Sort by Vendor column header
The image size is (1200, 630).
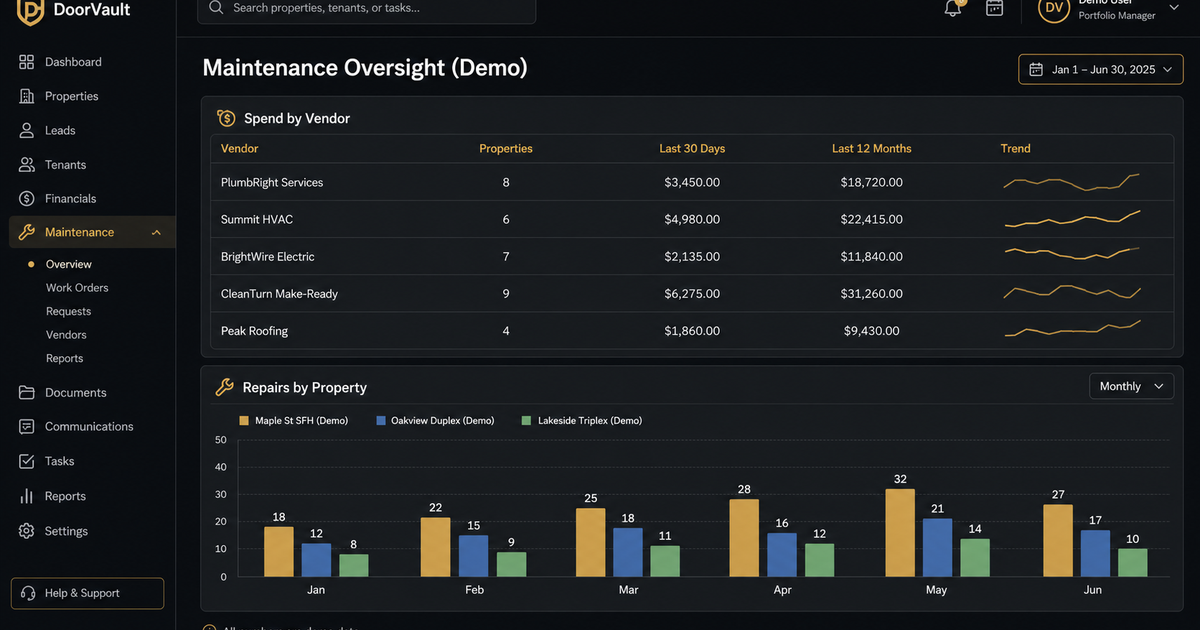(x=239, y=148)
